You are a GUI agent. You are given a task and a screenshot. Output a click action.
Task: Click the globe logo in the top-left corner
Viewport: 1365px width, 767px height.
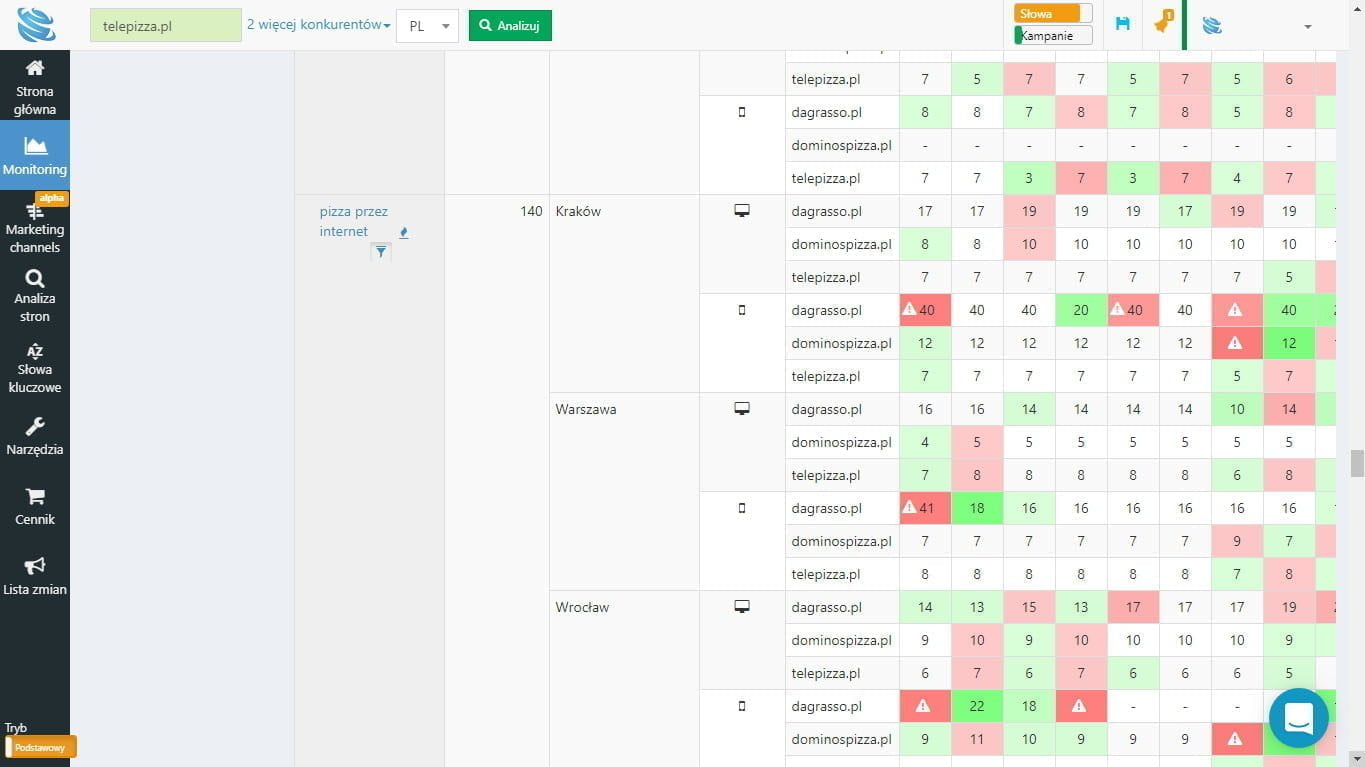(x=36, y=25)
